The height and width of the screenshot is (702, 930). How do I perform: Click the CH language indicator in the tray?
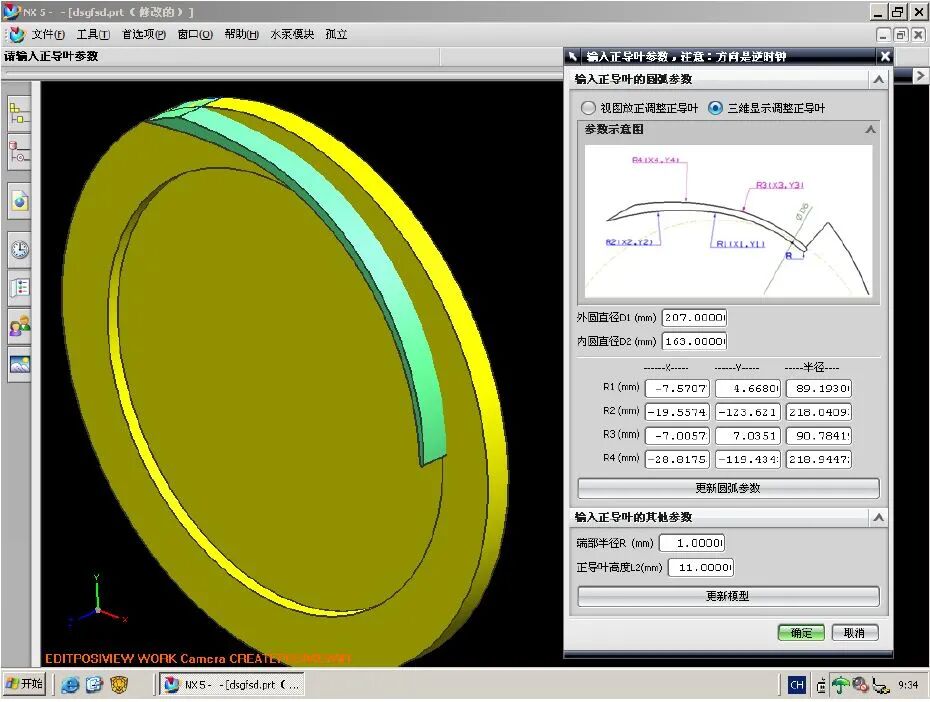point(797,685)
